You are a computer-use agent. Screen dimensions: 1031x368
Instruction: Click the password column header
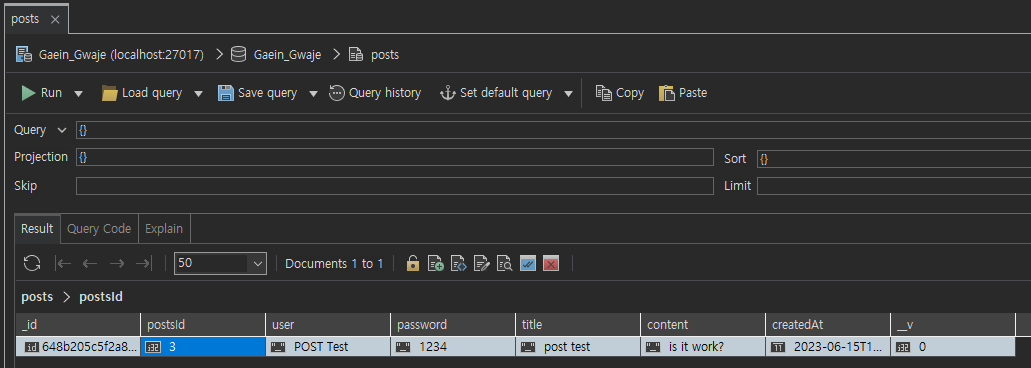coord(452,324)
